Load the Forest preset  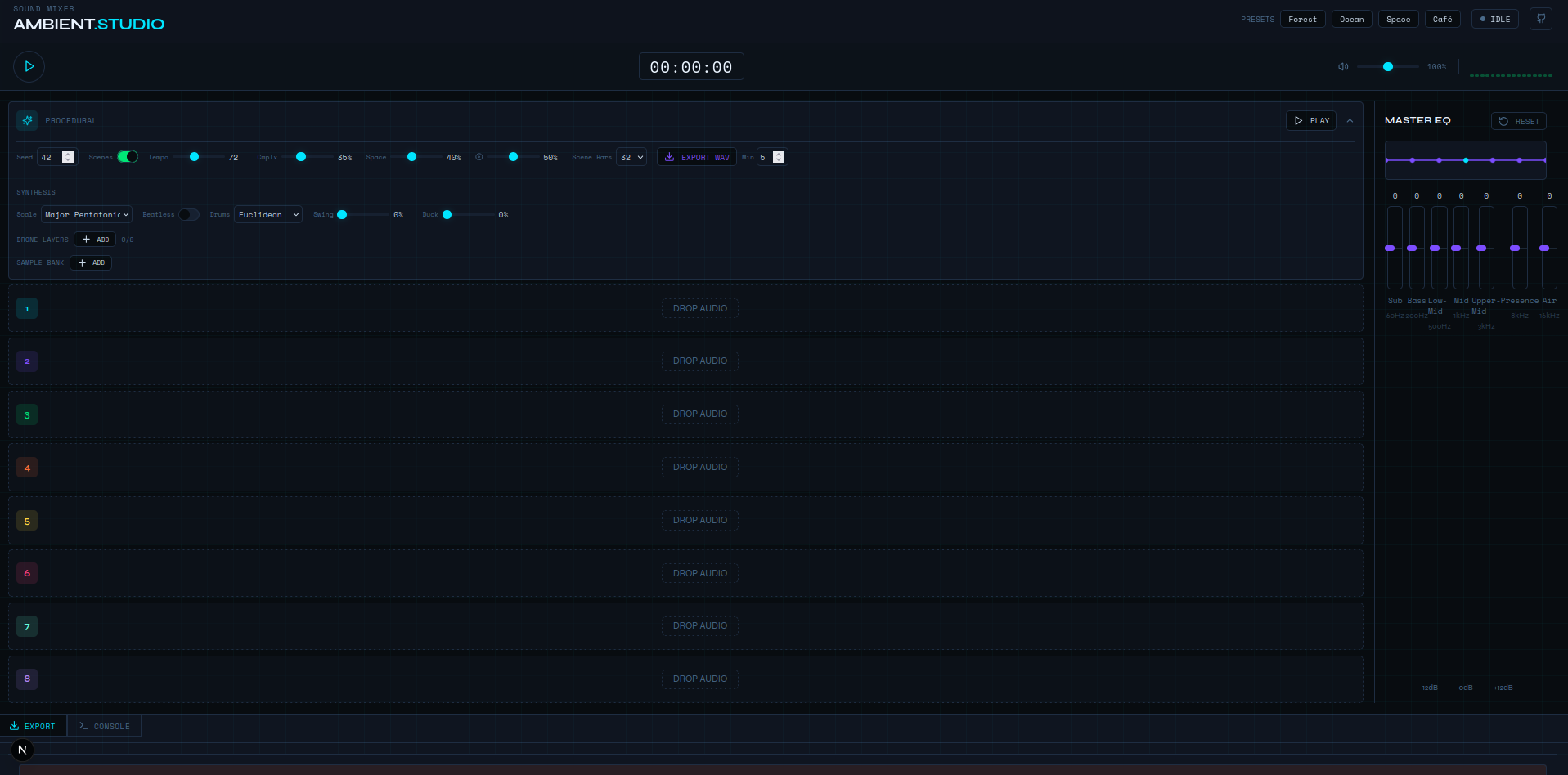tap(1302, 19)
